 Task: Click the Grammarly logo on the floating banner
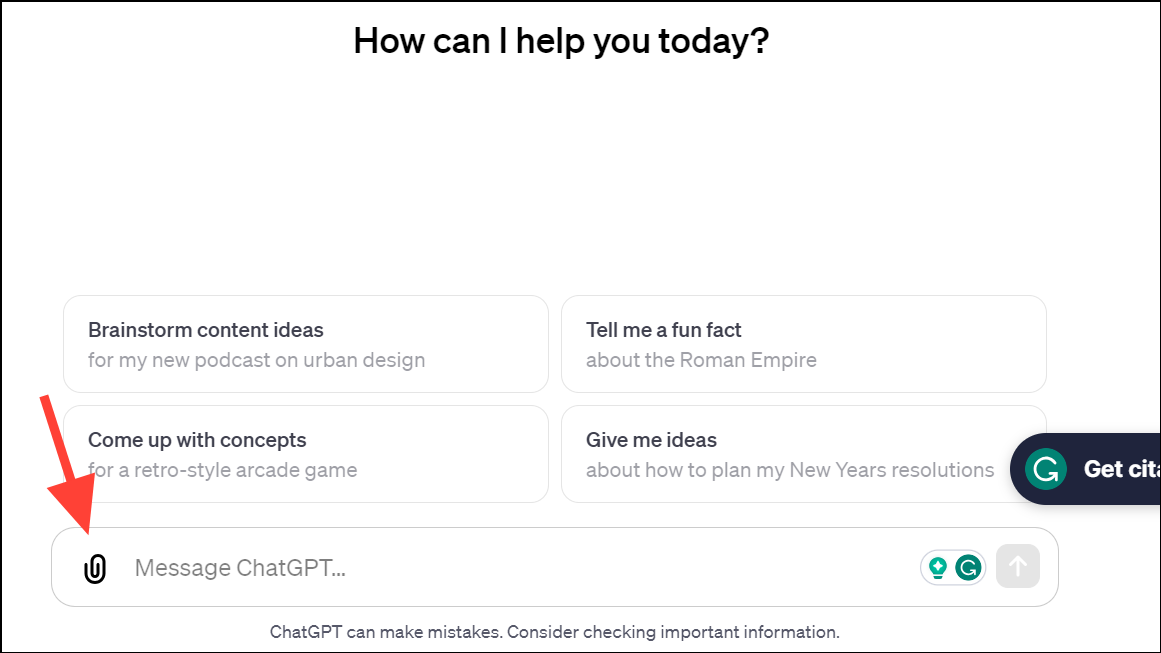coord(1046,469)
